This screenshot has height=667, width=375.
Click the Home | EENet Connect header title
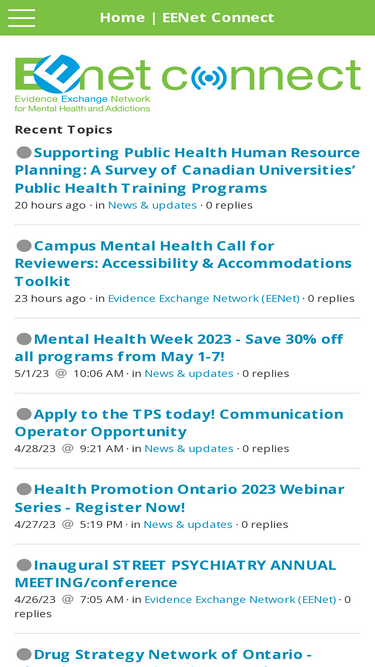click(187, 17)
